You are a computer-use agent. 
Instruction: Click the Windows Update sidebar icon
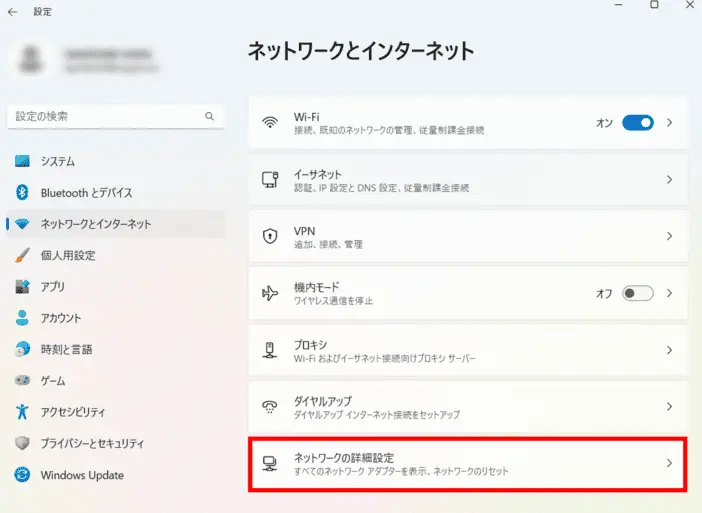coord(23,475)
